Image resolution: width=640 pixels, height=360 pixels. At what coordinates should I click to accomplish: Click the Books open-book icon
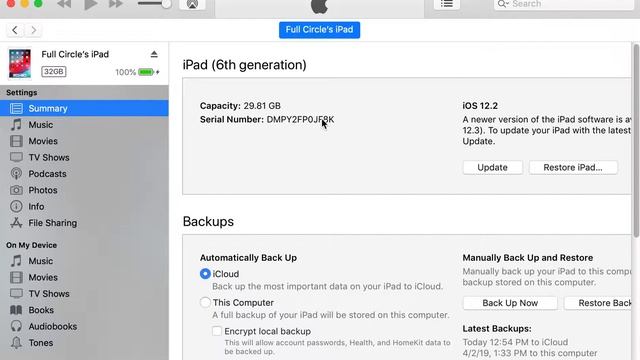pyautogui.click(x=16, y=310)
